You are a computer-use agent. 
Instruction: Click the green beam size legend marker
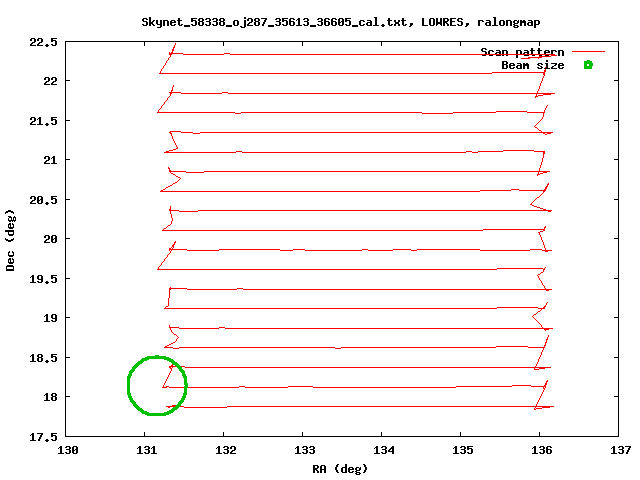(x=588, y=65)
